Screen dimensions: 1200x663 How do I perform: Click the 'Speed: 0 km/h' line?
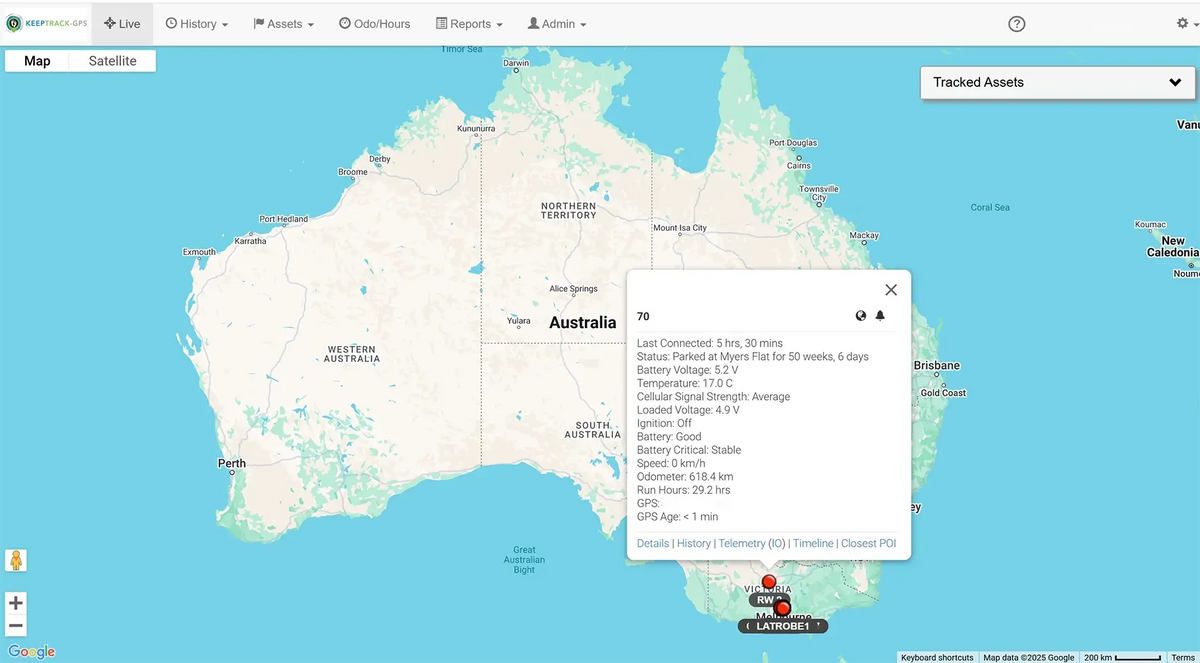672,463
